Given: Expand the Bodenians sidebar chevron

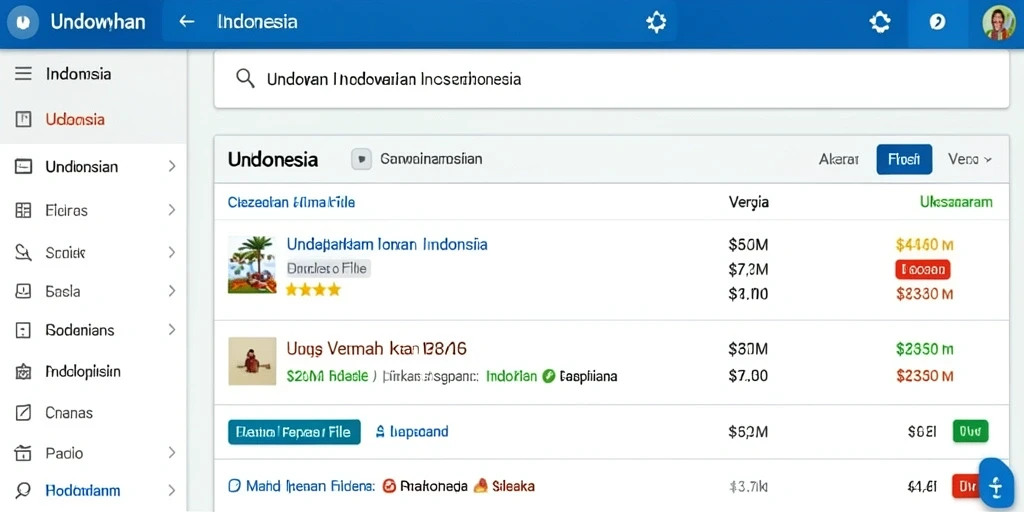Looking at the screenshot, I should tap(172, 330).
